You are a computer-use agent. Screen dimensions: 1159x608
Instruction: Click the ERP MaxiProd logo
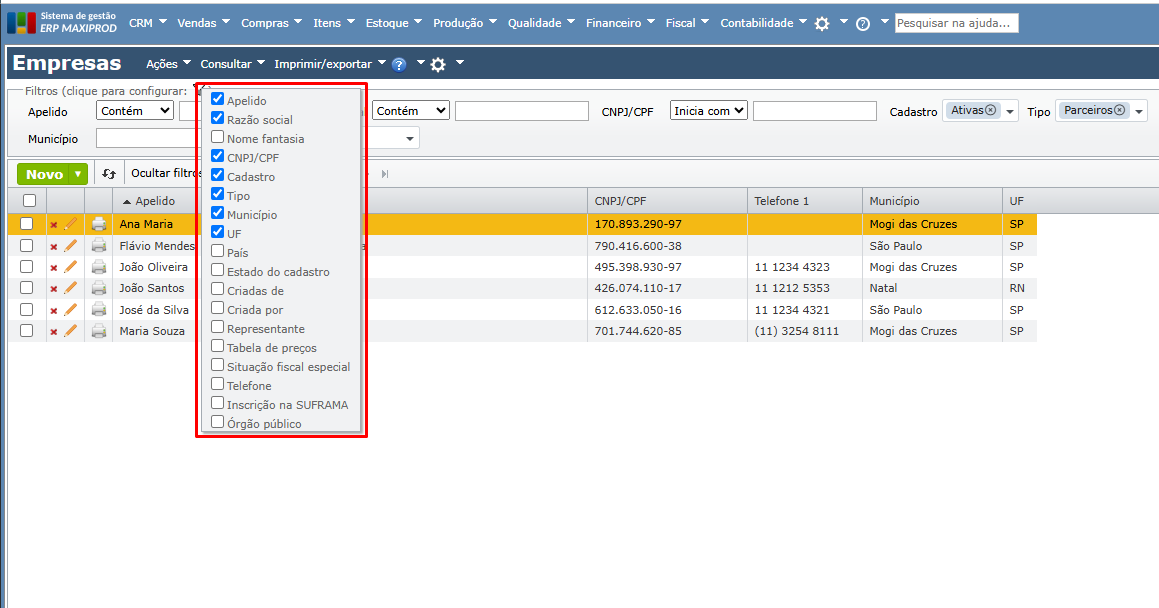tap(62, 22)
